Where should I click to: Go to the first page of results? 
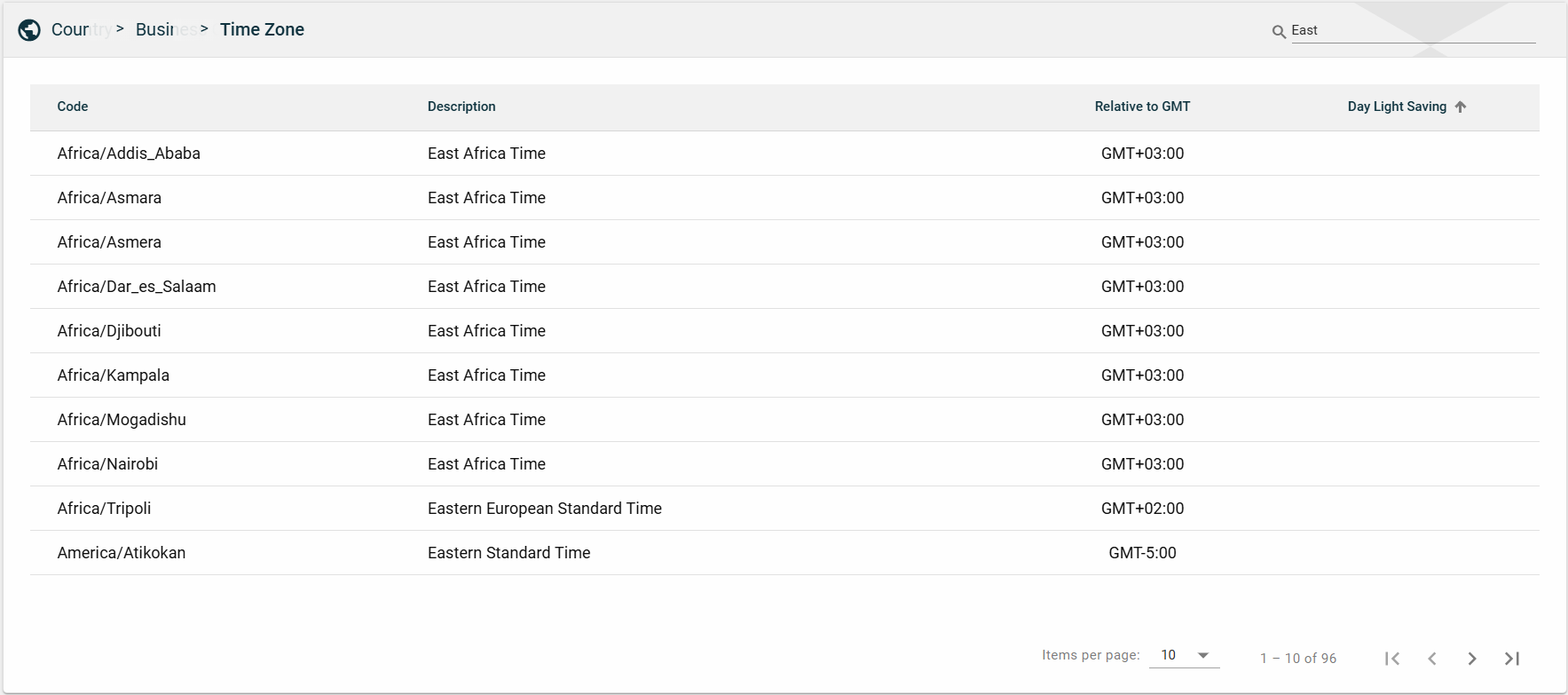coord(1392,659)
